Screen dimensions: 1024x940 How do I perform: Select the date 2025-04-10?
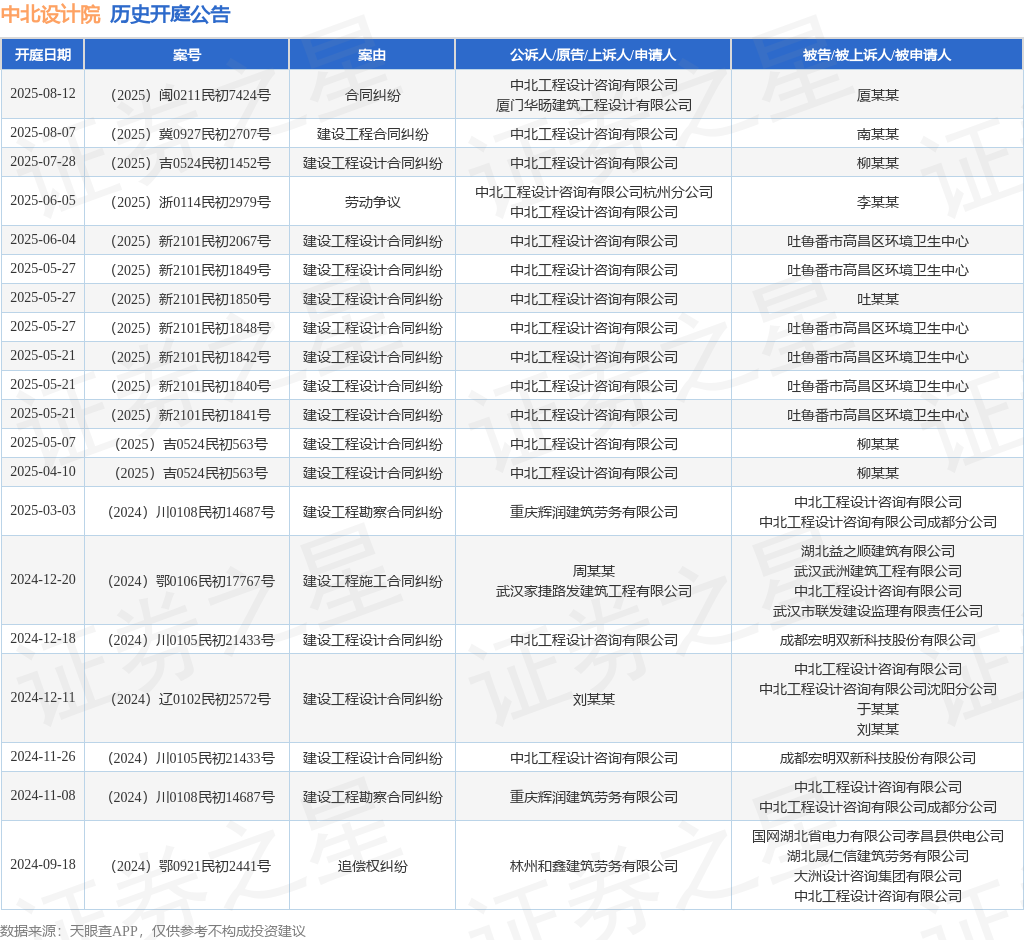(x=43, y=472)
